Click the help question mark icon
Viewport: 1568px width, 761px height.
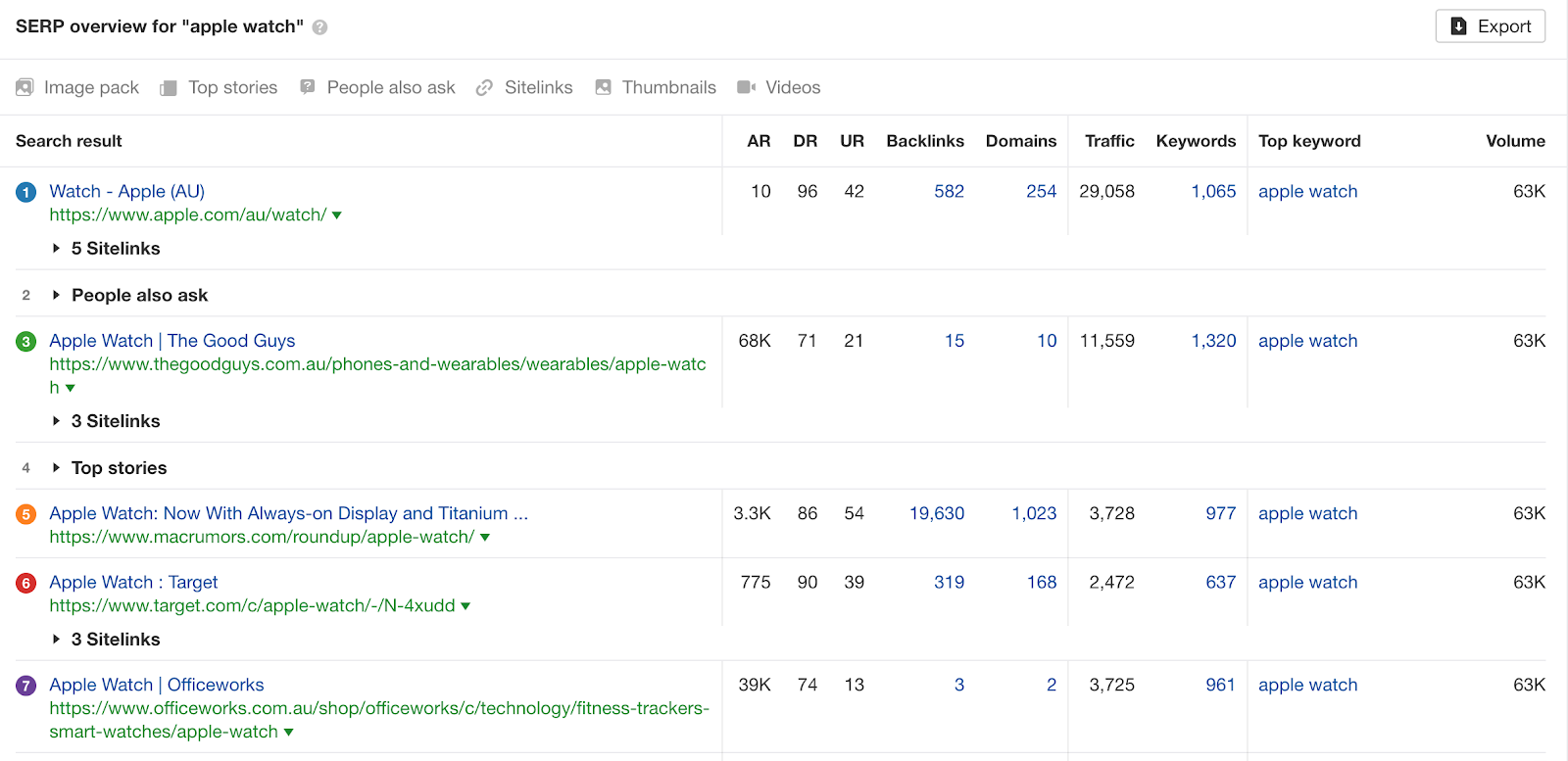pos(319,27)
